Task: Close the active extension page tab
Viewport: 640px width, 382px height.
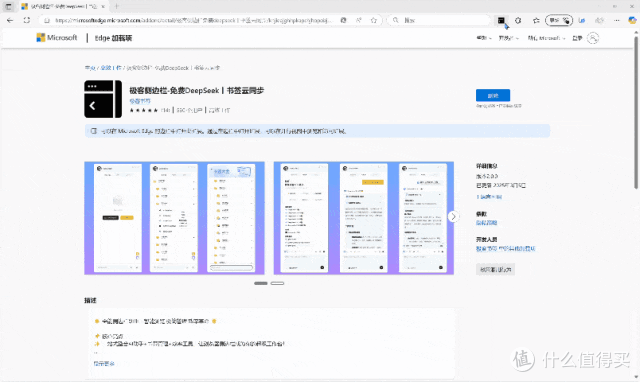Action: tap(103, 7)
